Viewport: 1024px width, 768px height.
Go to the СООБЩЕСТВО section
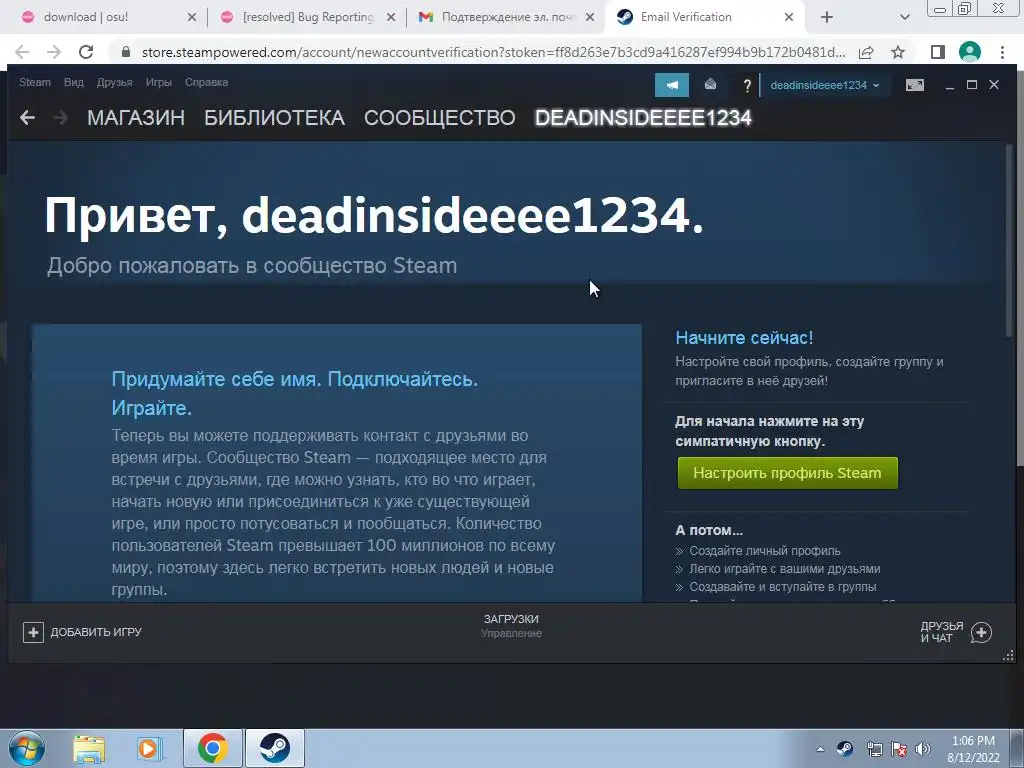tap(440, 118)
